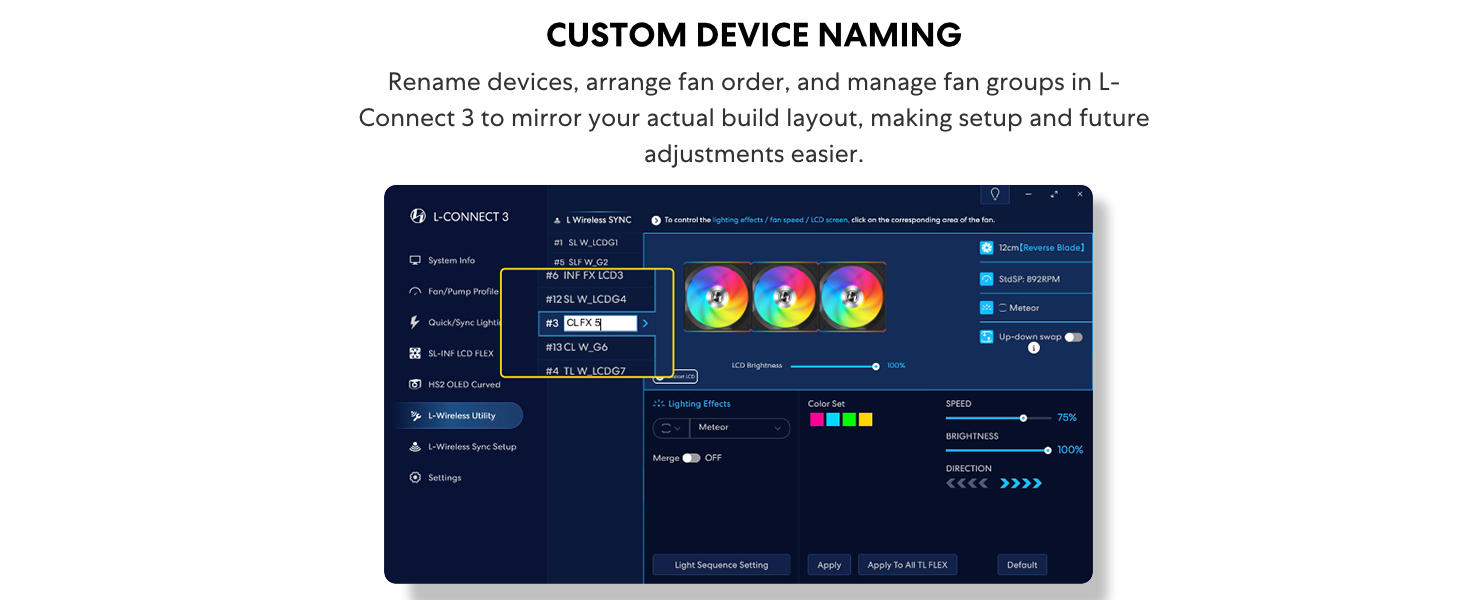Click the 12cm Reverse Blade fan icon
Screen dimensions: 1464x600
tap(987, 248)
